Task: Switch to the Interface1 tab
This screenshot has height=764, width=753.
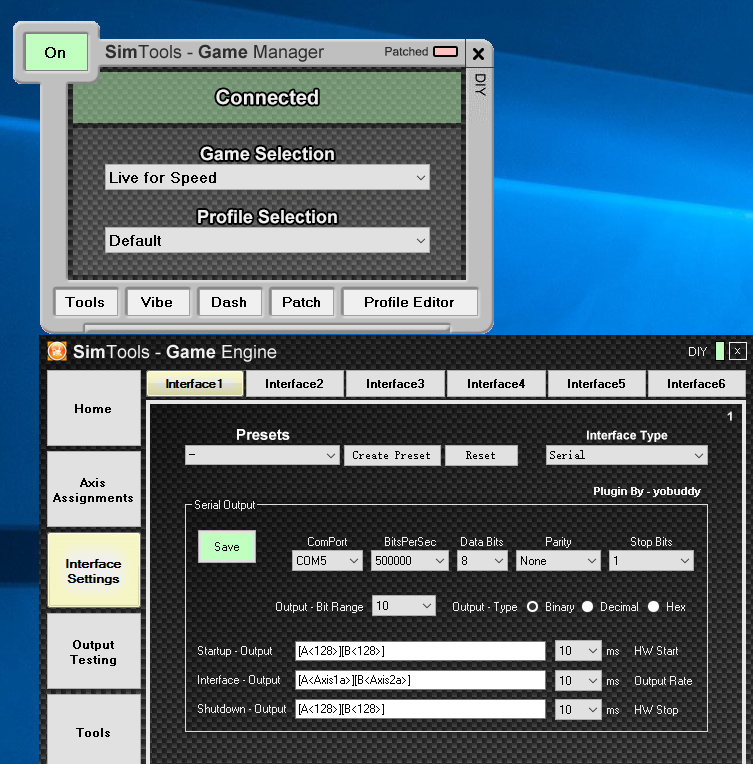Action: (194, 384)
